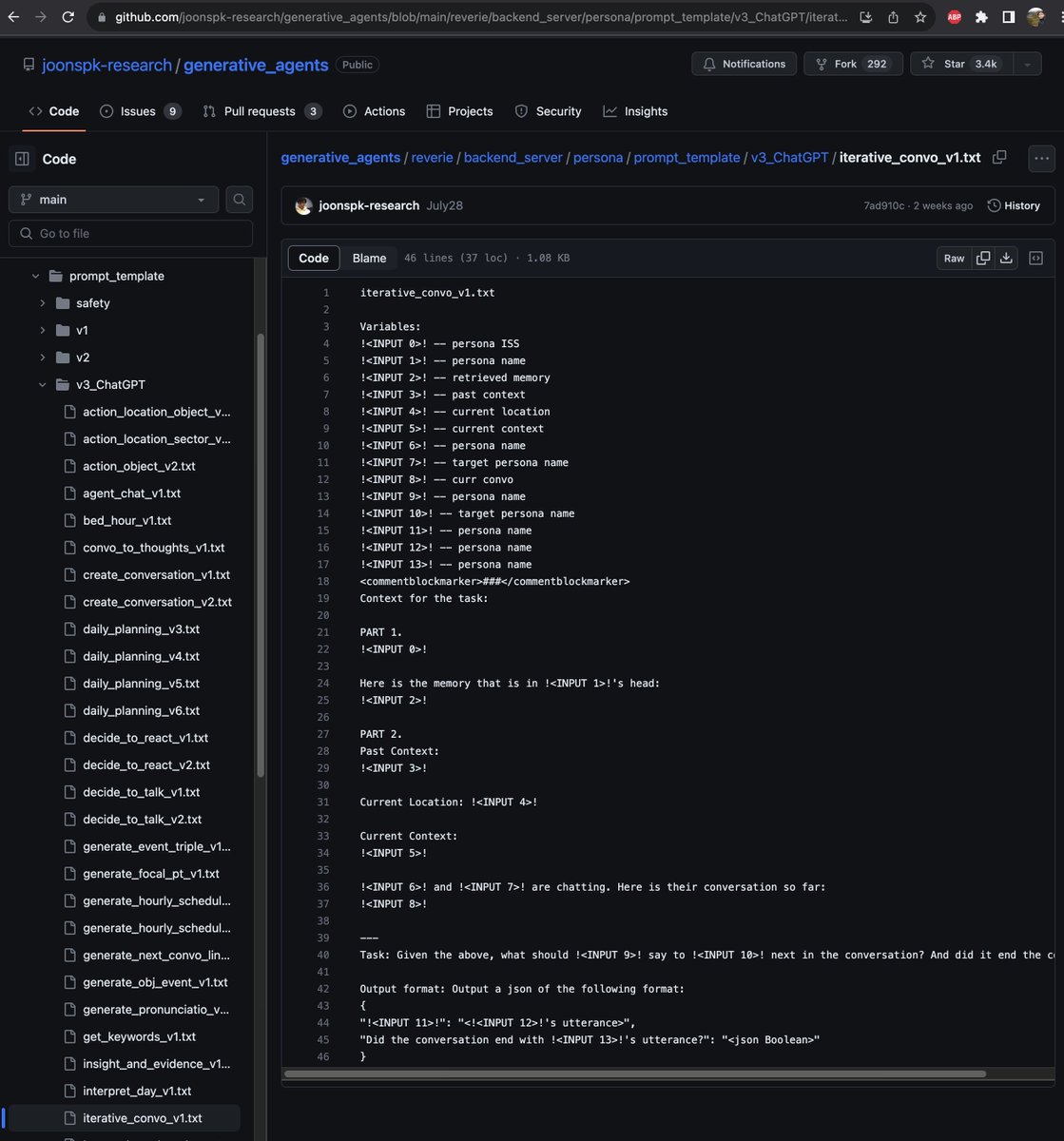Image resolution: width=1064 pixels, height=1141 pixels.
Task: Open convo_to_thoughts_v1.txt in file tree
Action: point(154,548)
